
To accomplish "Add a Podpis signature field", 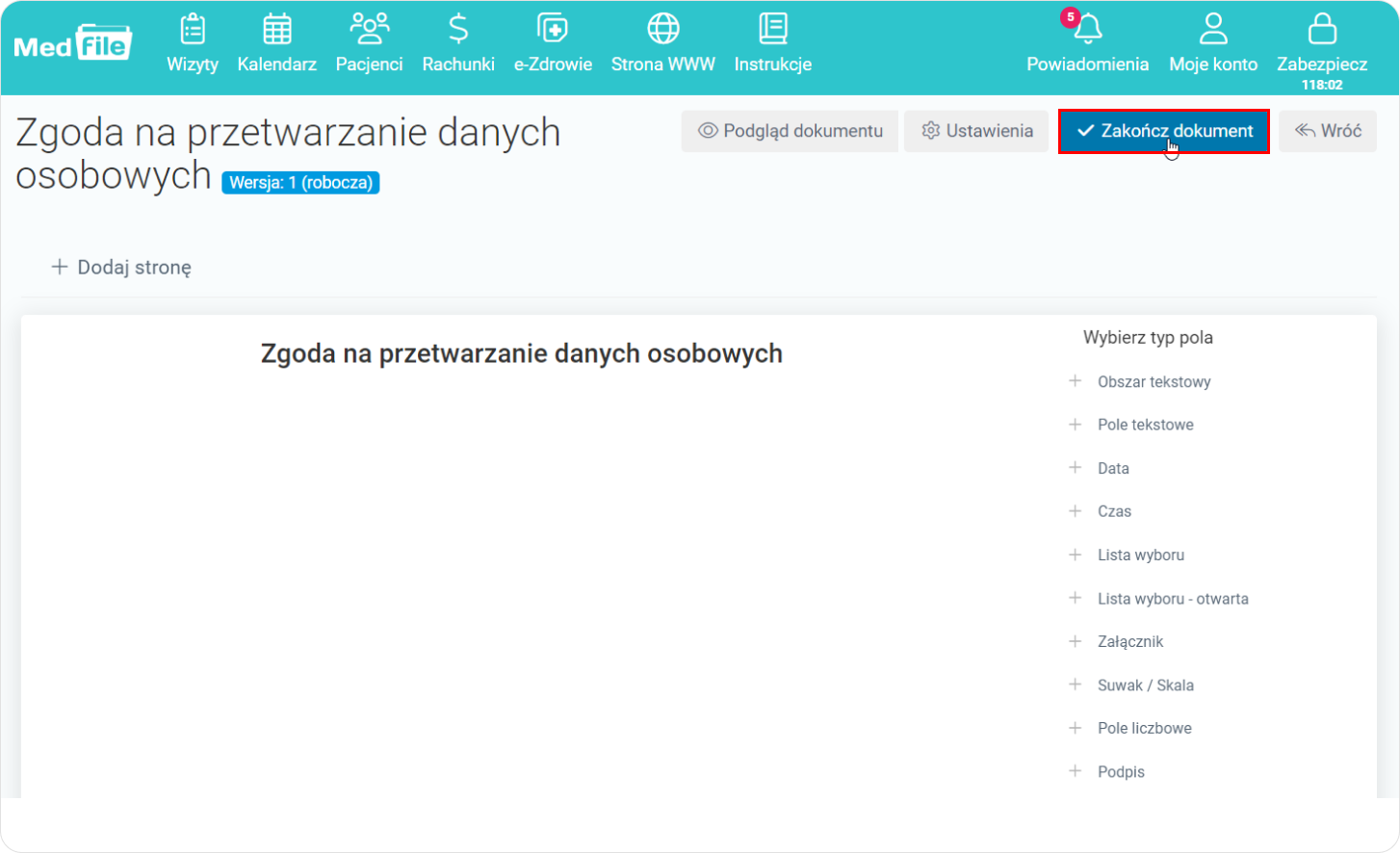I will (1122, 771).
